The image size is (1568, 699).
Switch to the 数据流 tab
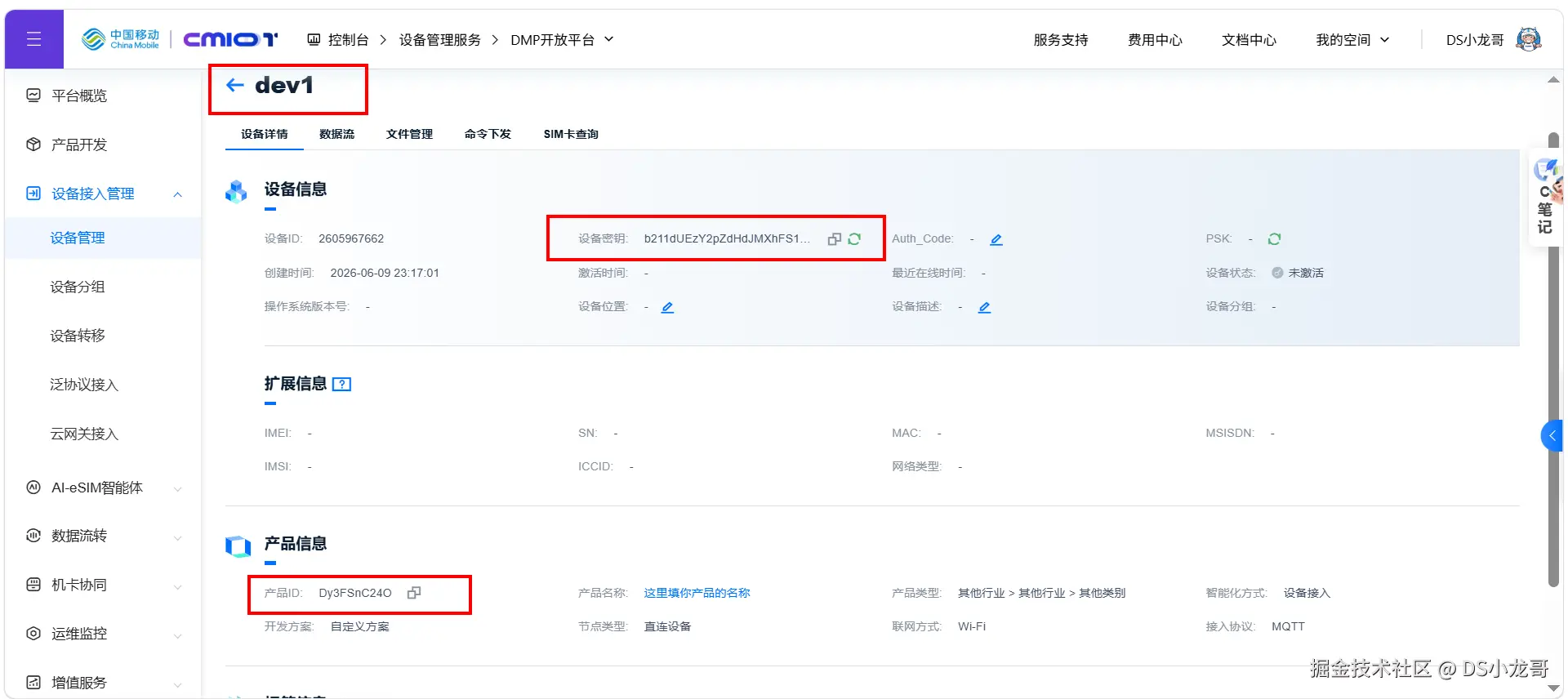coord(336,134)
